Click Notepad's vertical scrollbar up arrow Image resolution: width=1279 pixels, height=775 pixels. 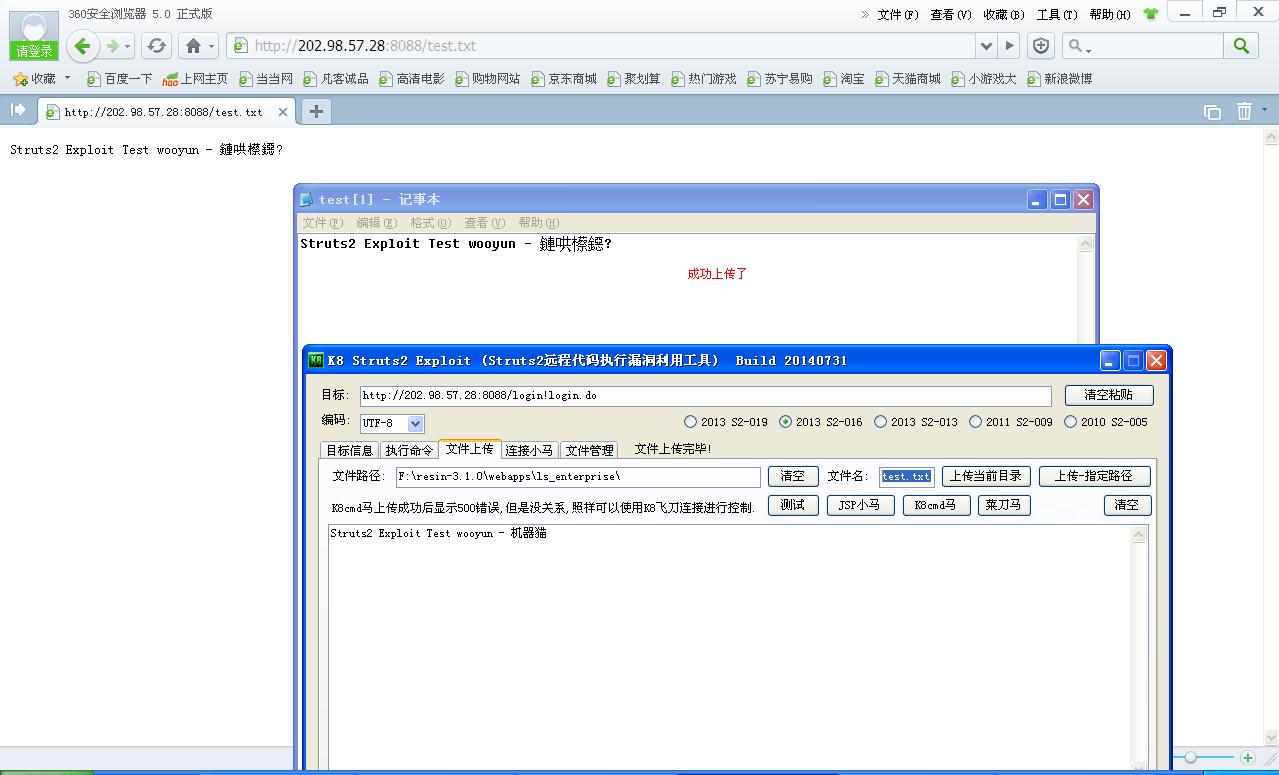click(x=1085, y=244)
